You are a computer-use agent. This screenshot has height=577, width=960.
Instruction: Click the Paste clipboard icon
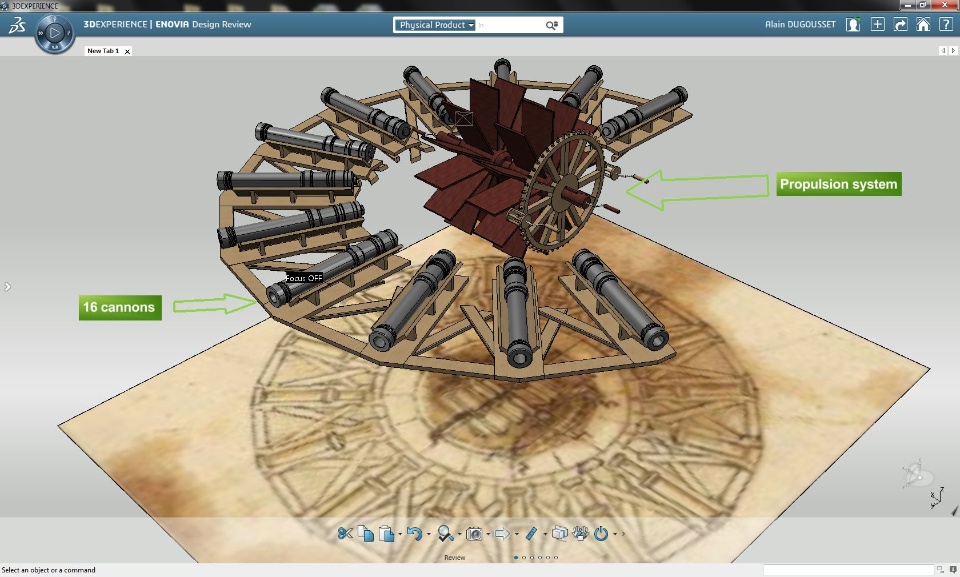click(386, 534)
